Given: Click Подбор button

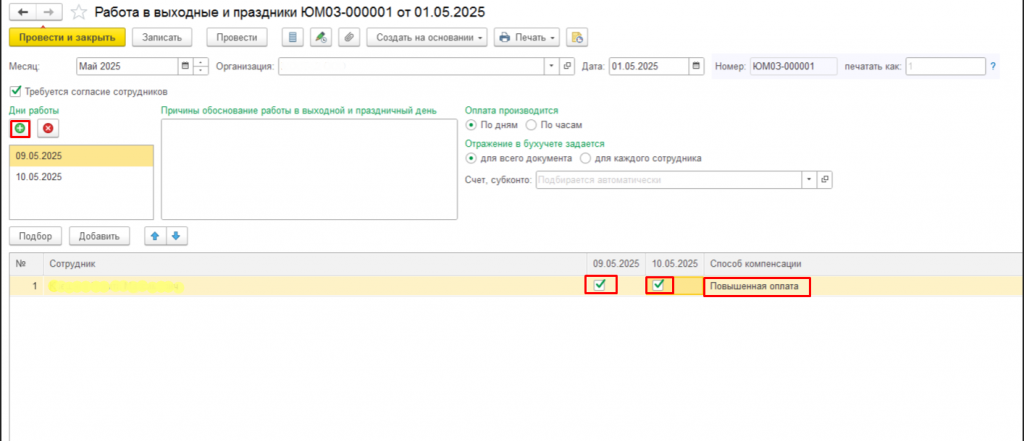Looking at the screenshot, I should [36, 237].
